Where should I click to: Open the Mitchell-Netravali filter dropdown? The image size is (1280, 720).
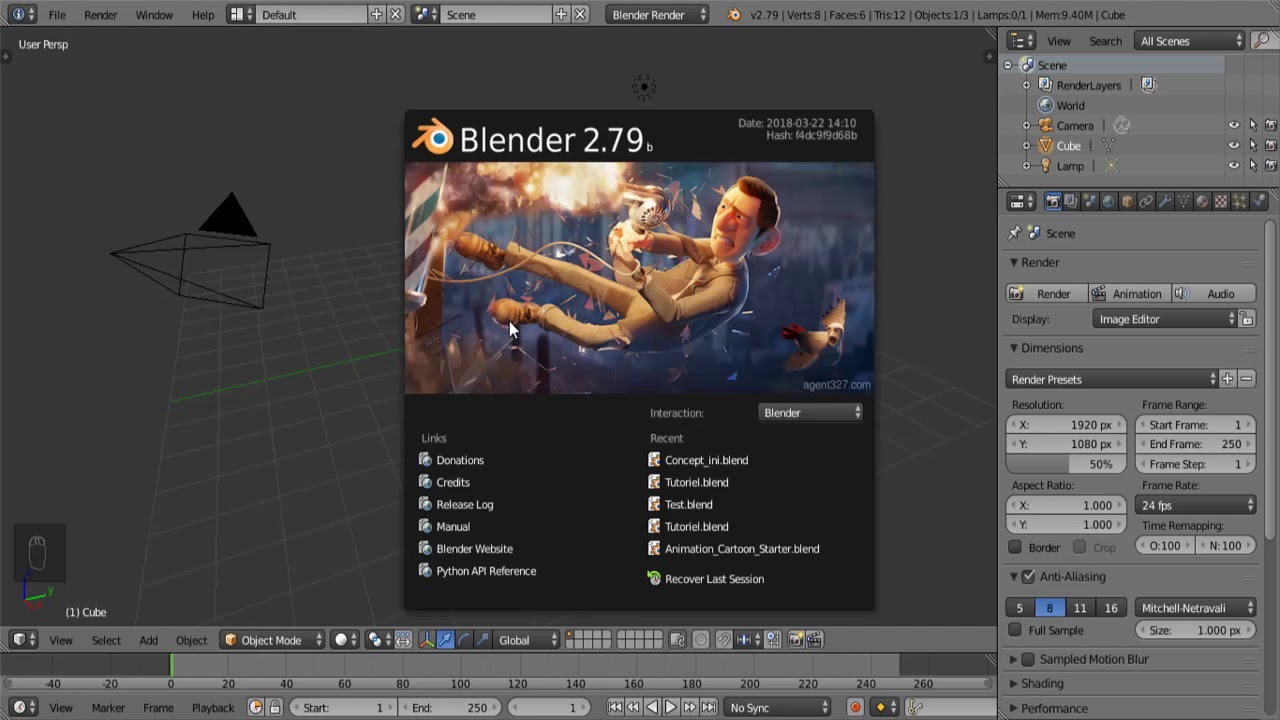[x=1196, y=607]
